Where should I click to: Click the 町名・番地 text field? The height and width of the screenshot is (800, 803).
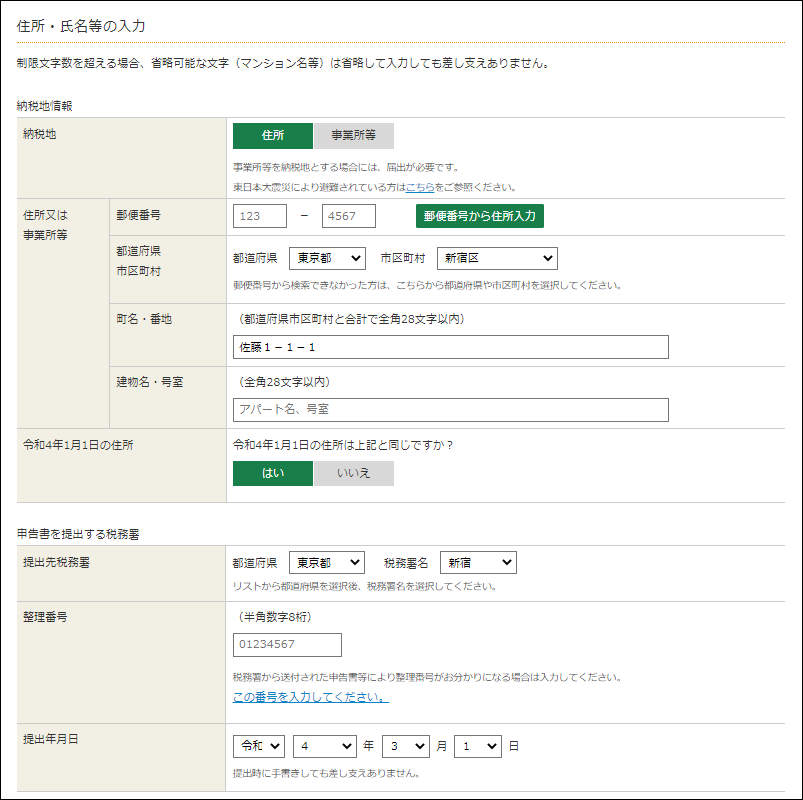(x=451, y=347)
